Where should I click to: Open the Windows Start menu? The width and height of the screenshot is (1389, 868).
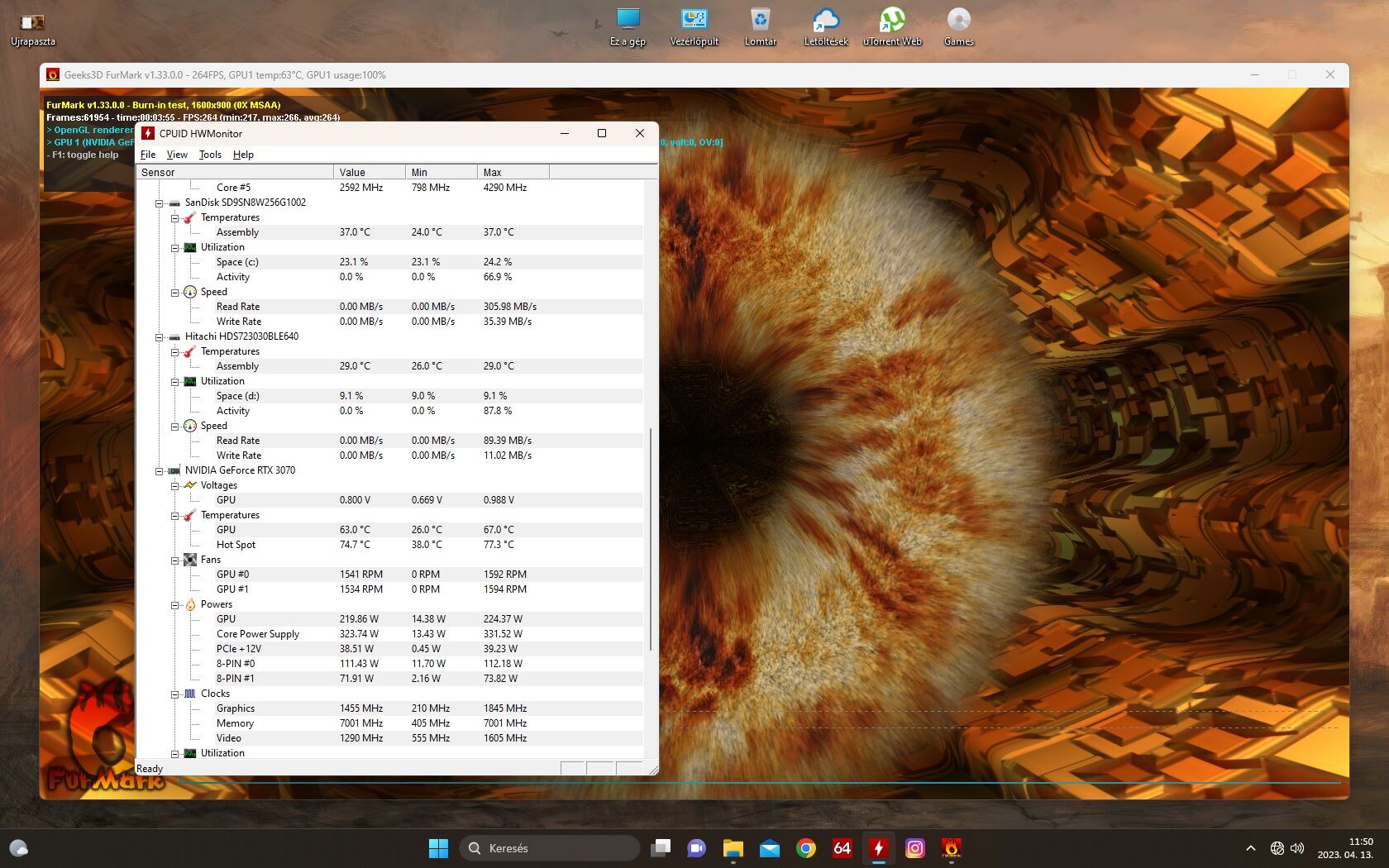point(438,848)
